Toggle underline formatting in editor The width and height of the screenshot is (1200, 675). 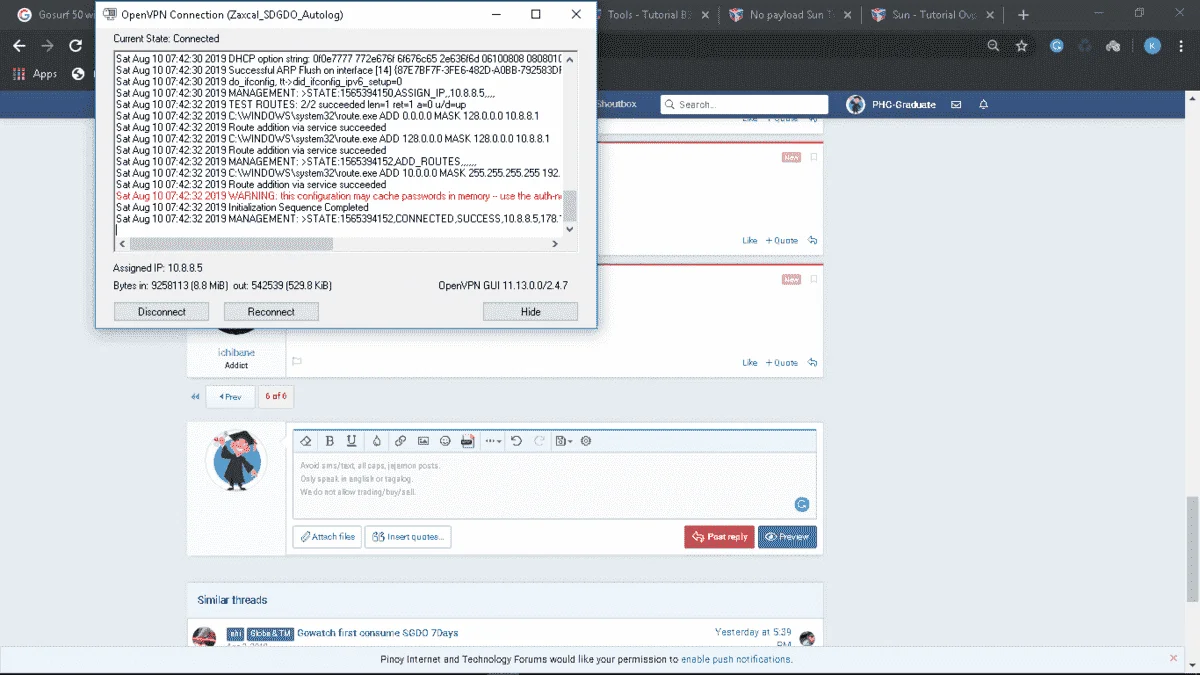point(352,441)
